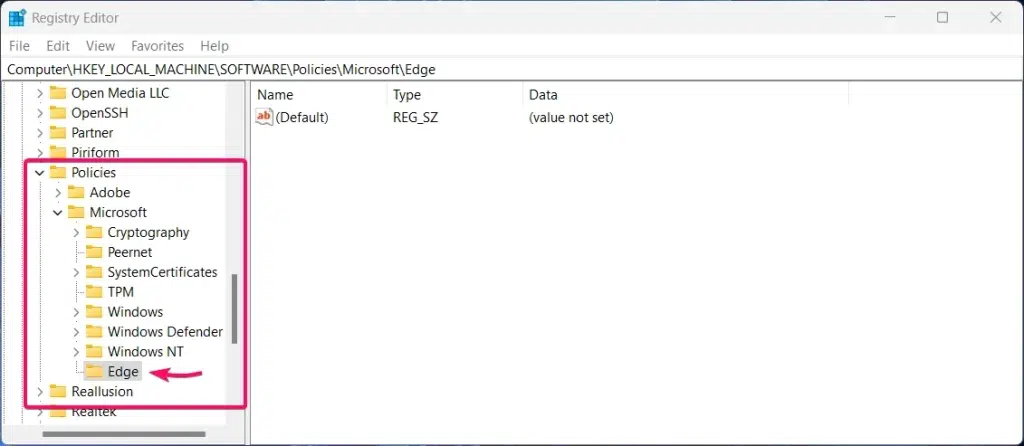Select the TPM key label
Image resolution: width=1024 pixels, height=446 pixels.
click(x=121, y=292)
